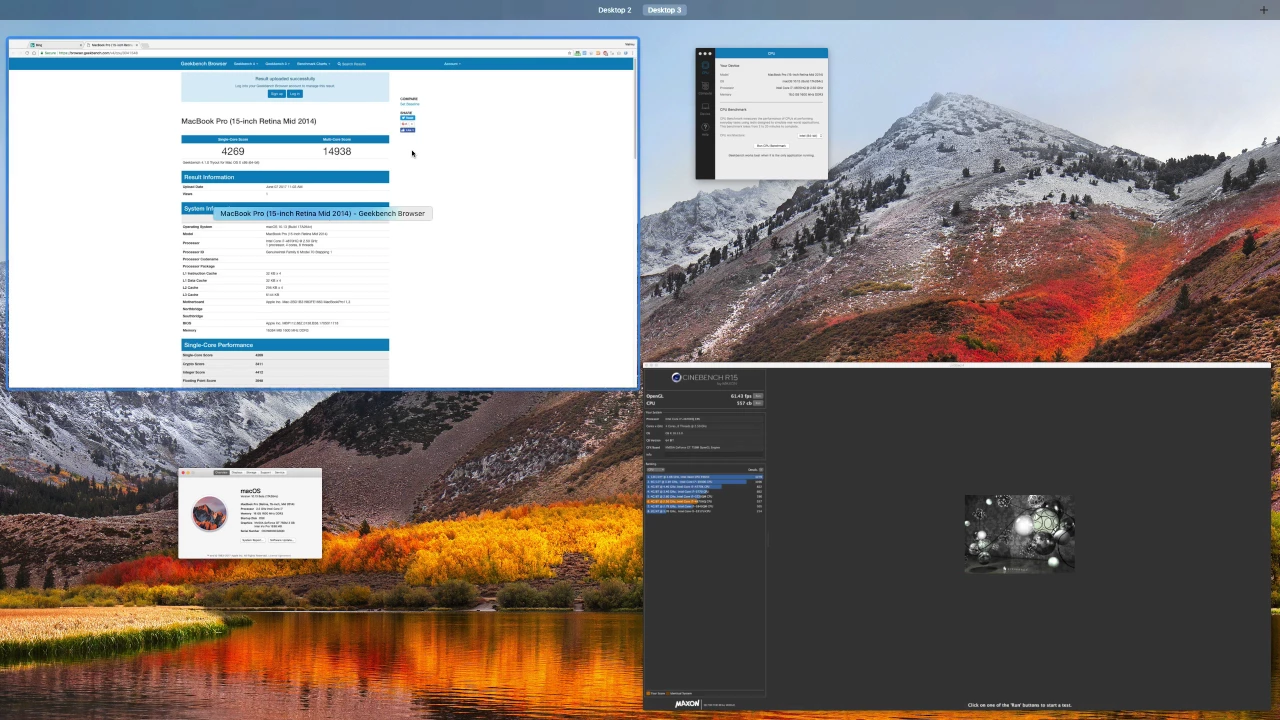This screenshot has width=1280, height=720.
Task: Open Geekbench 3 dropdown in navbar
Action: coord(277,64)
